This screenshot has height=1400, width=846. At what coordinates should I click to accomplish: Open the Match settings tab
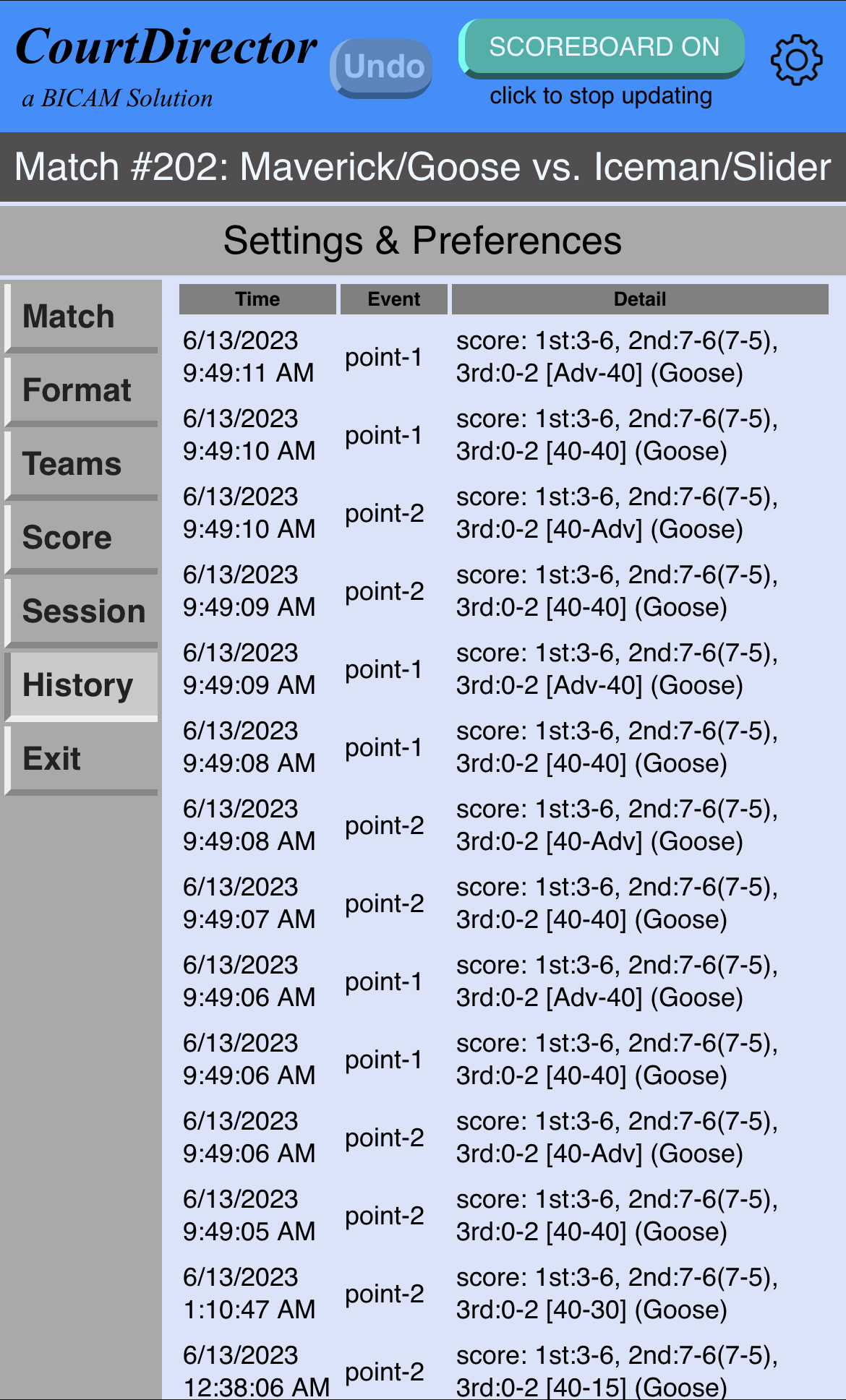tap(82, 317)
